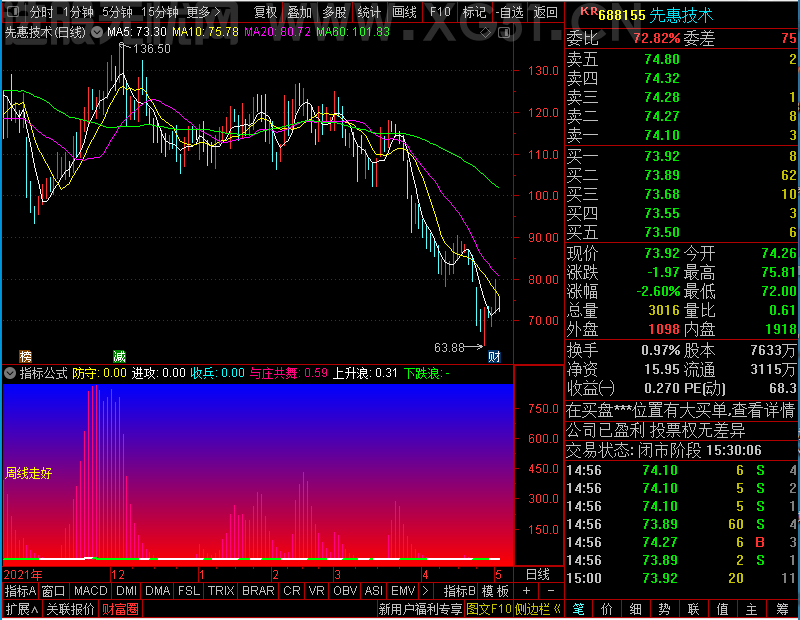Screen dimensions: 800x620
Task: Click the 榜 marker on the chart
Action: pos(25,356)
